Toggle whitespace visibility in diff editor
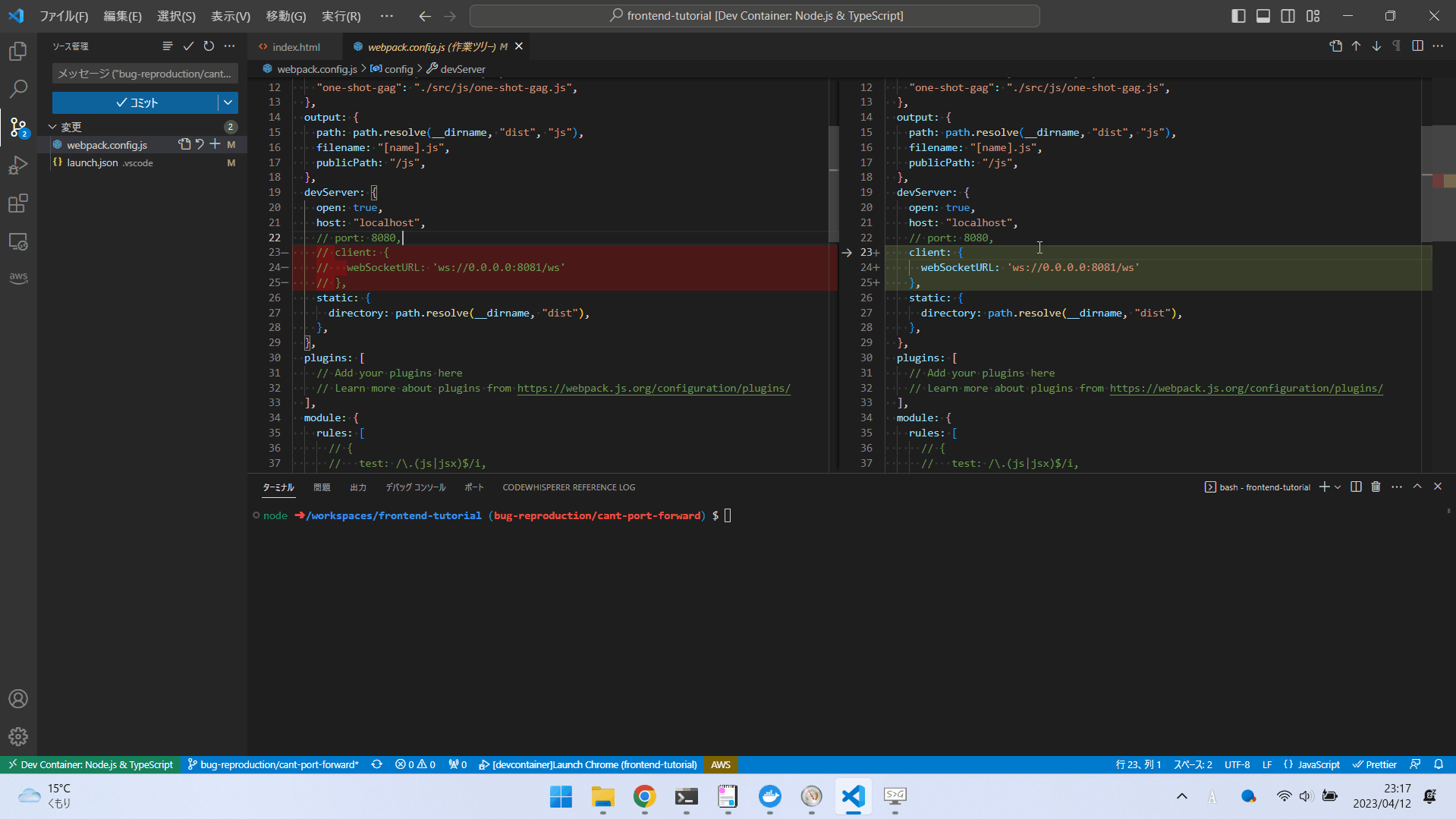The width and height of the screenshot is (1456, 819). [x=1396, y=46]
